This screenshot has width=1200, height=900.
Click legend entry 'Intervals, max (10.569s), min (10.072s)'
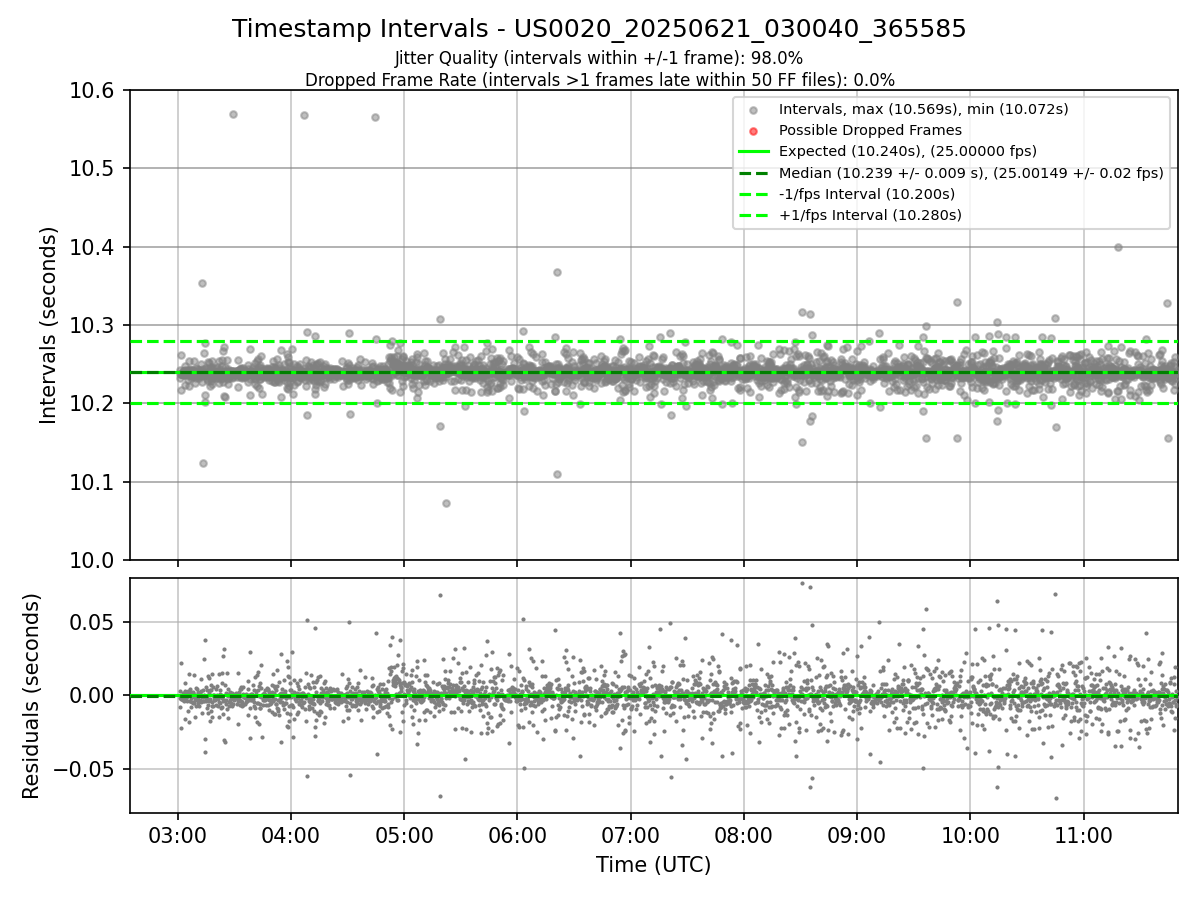pyautogui.click(x=924, y=109)
